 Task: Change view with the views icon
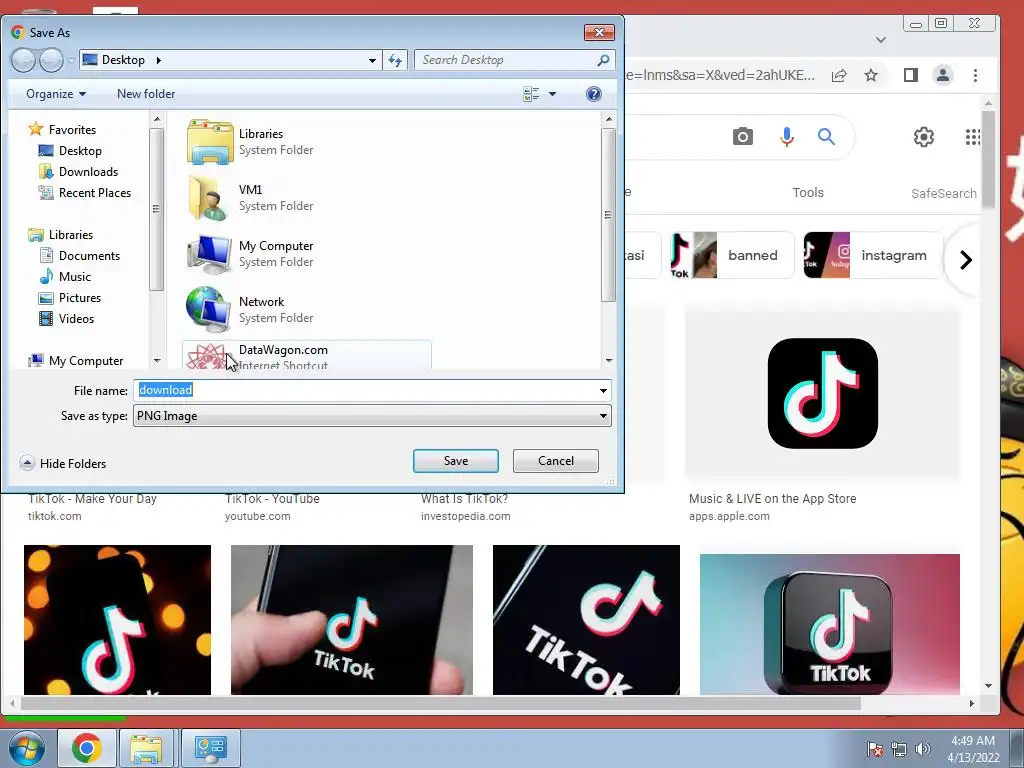531,94
